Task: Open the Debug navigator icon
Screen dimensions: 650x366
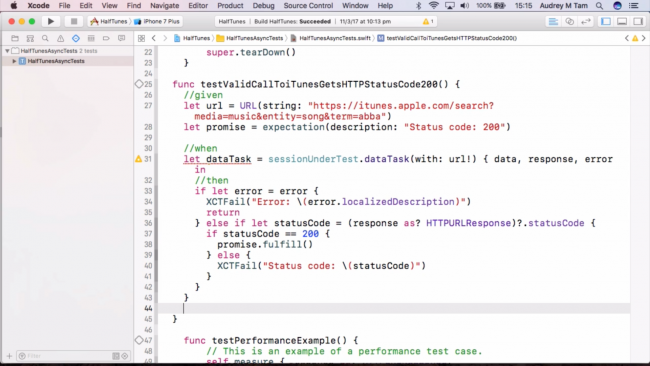Action: pyautogui.click(x=91, y=38)
